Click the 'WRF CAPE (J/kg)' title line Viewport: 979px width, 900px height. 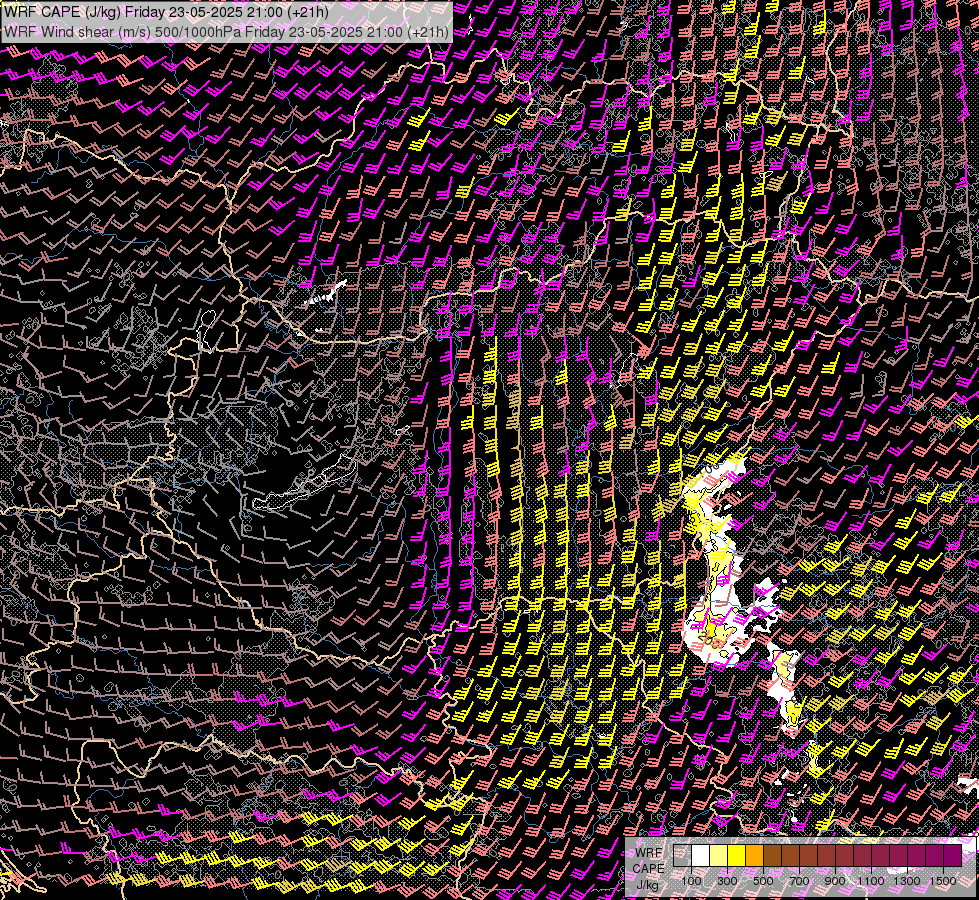tap(166, 12)
